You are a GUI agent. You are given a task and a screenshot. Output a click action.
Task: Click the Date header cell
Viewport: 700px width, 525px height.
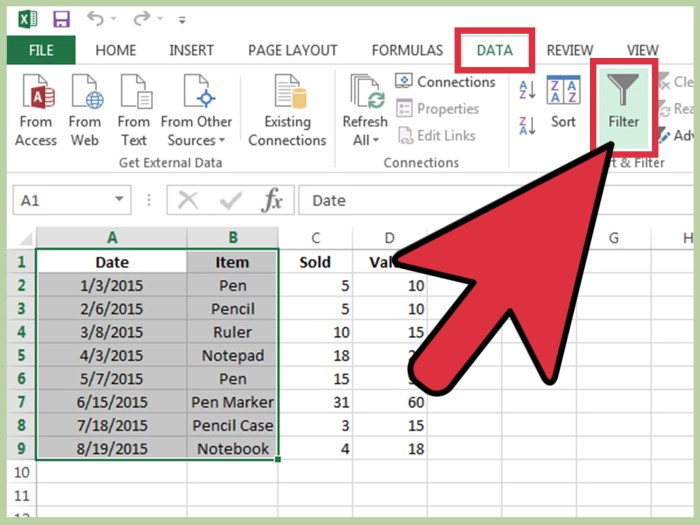point(112,262)
